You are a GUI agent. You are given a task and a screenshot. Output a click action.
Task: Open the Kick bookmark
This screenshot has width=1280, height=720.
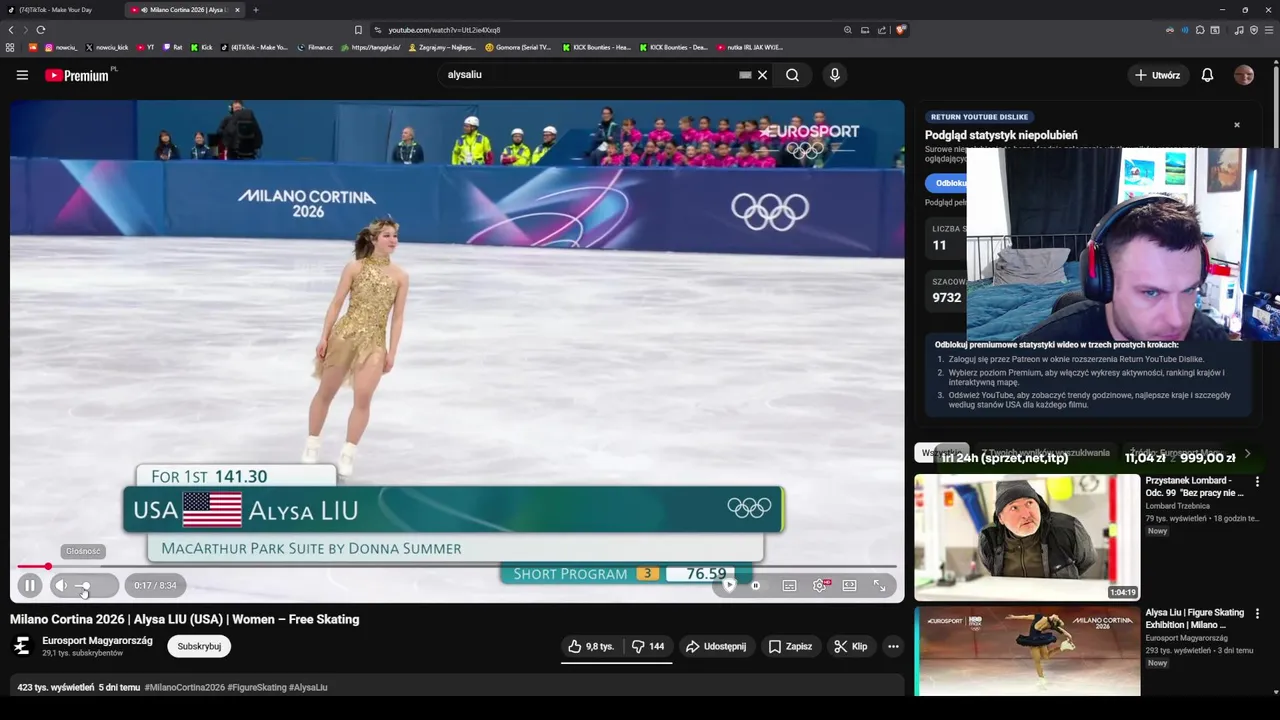point(201,47)
